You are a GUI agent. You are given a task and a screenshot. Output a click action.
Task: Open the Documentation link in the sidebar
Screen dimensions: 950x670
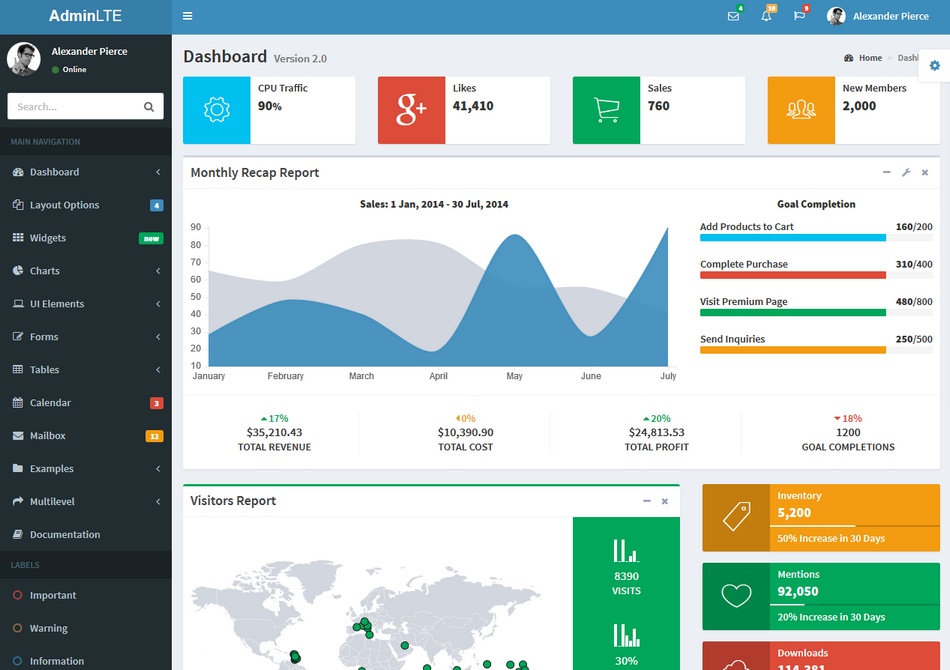(65, 534)
